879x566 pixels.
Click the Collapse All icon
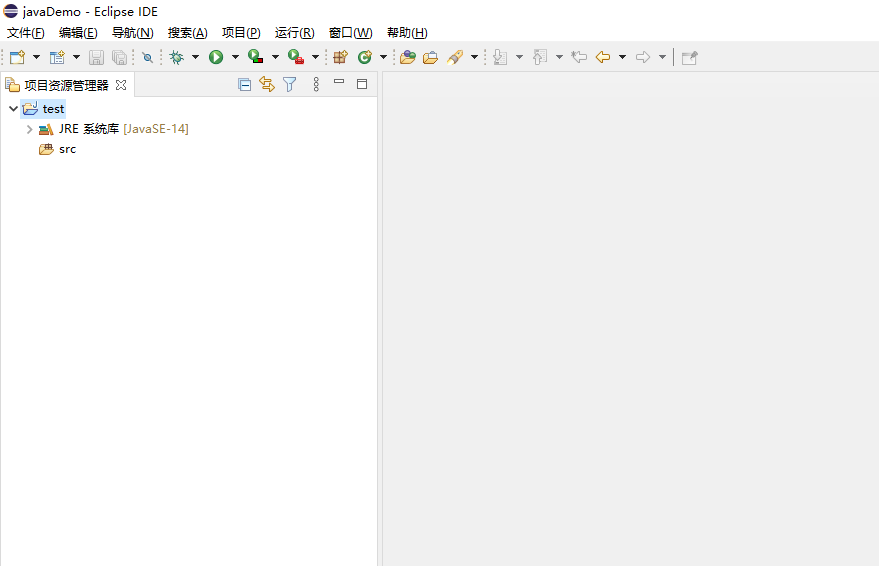[x=244, y=85]
